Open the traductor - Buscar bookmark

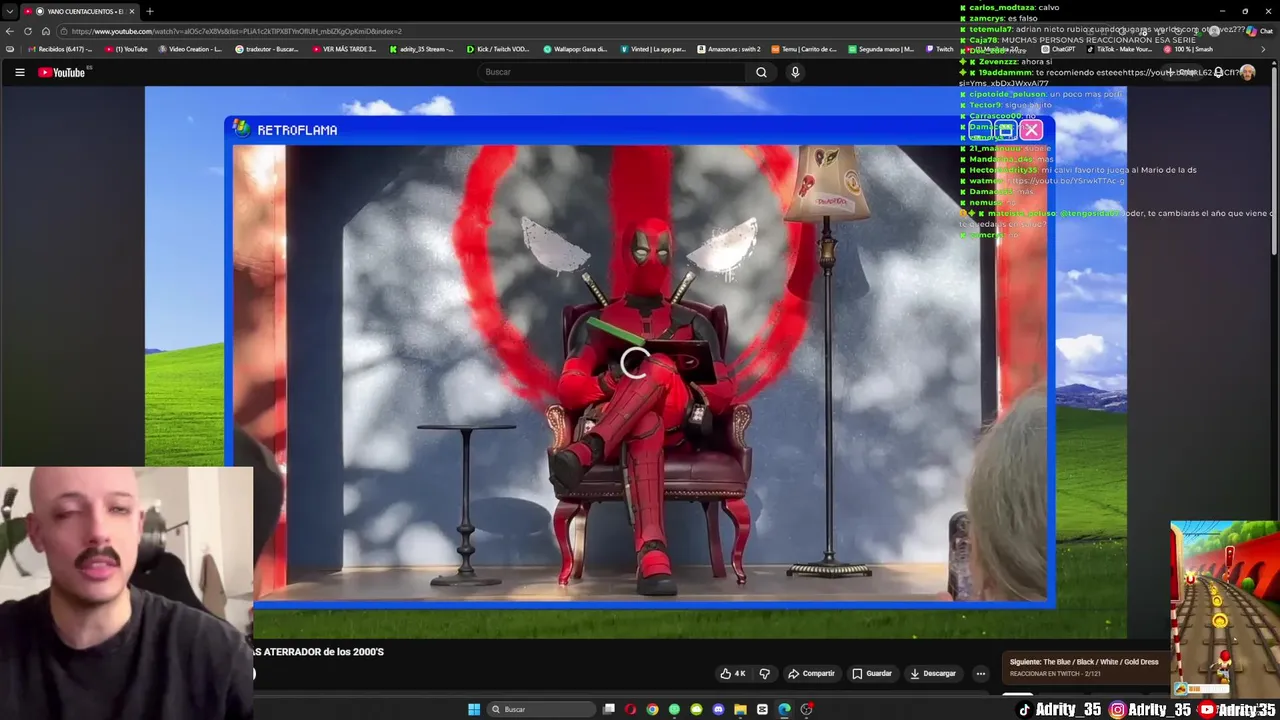(x=267, y=49)
